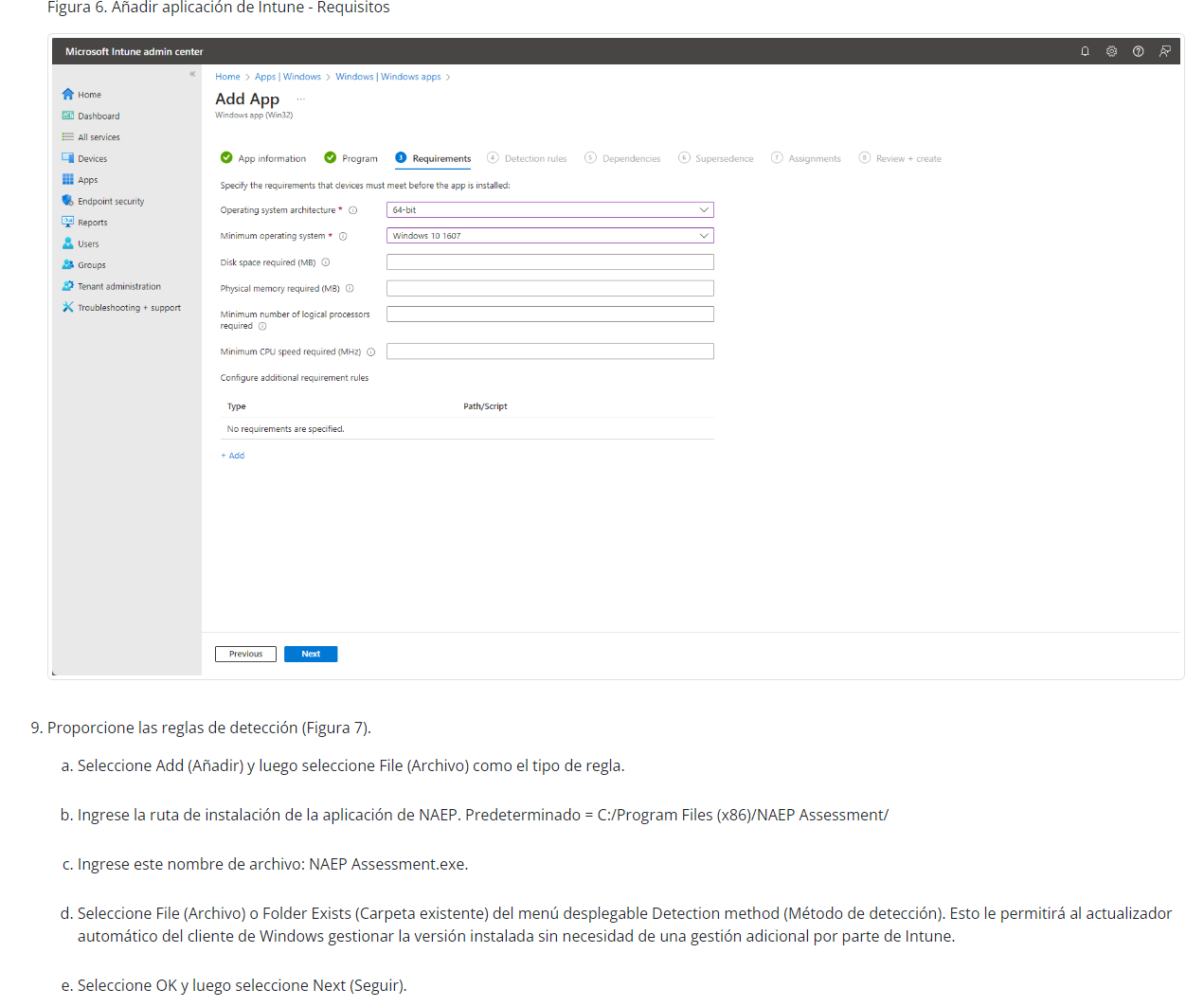The image size is (1204, 1007).
Task: Click the Physical memory required input field
Action: click(549, 288)
